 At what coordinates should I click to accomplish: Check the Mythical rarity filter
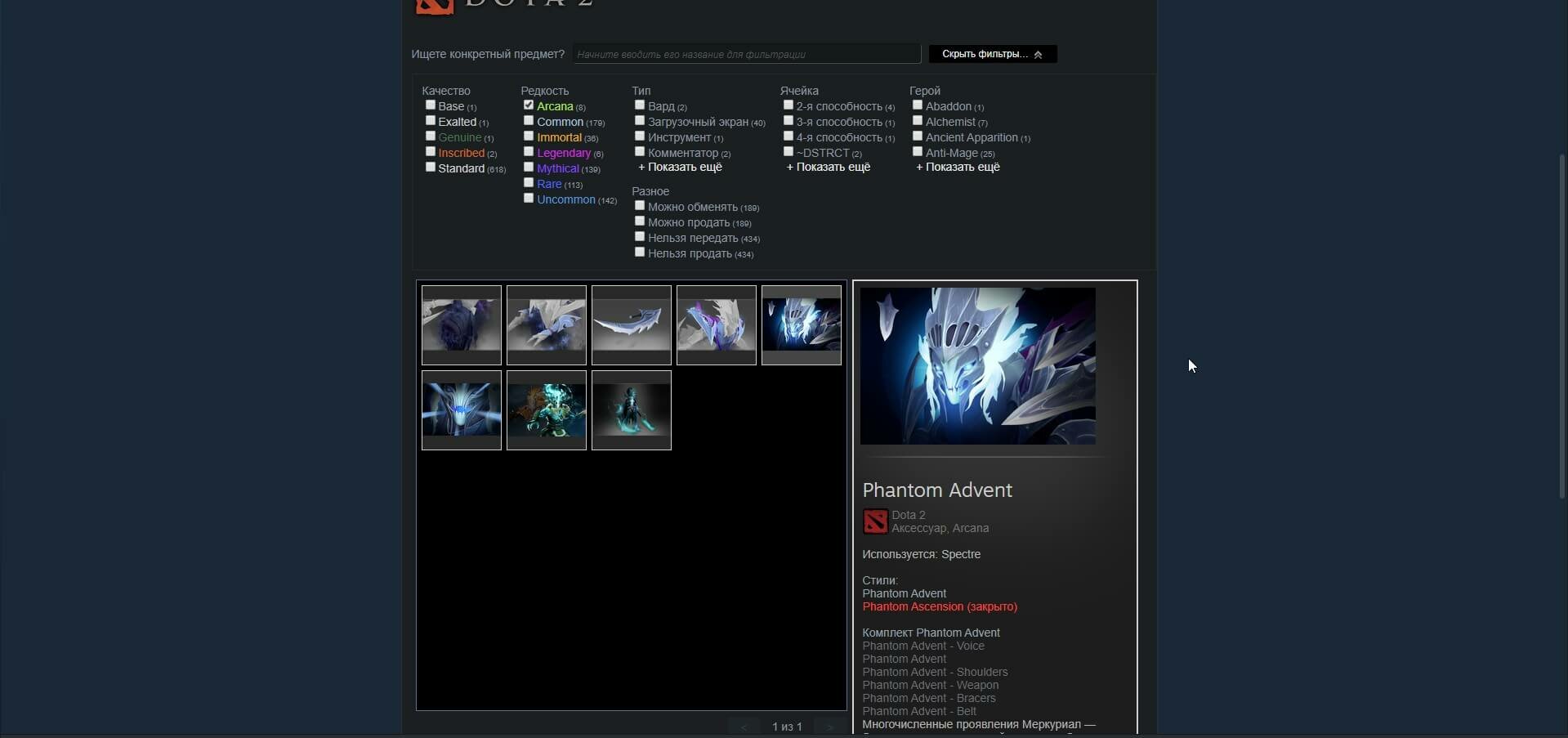click(529, 168)
